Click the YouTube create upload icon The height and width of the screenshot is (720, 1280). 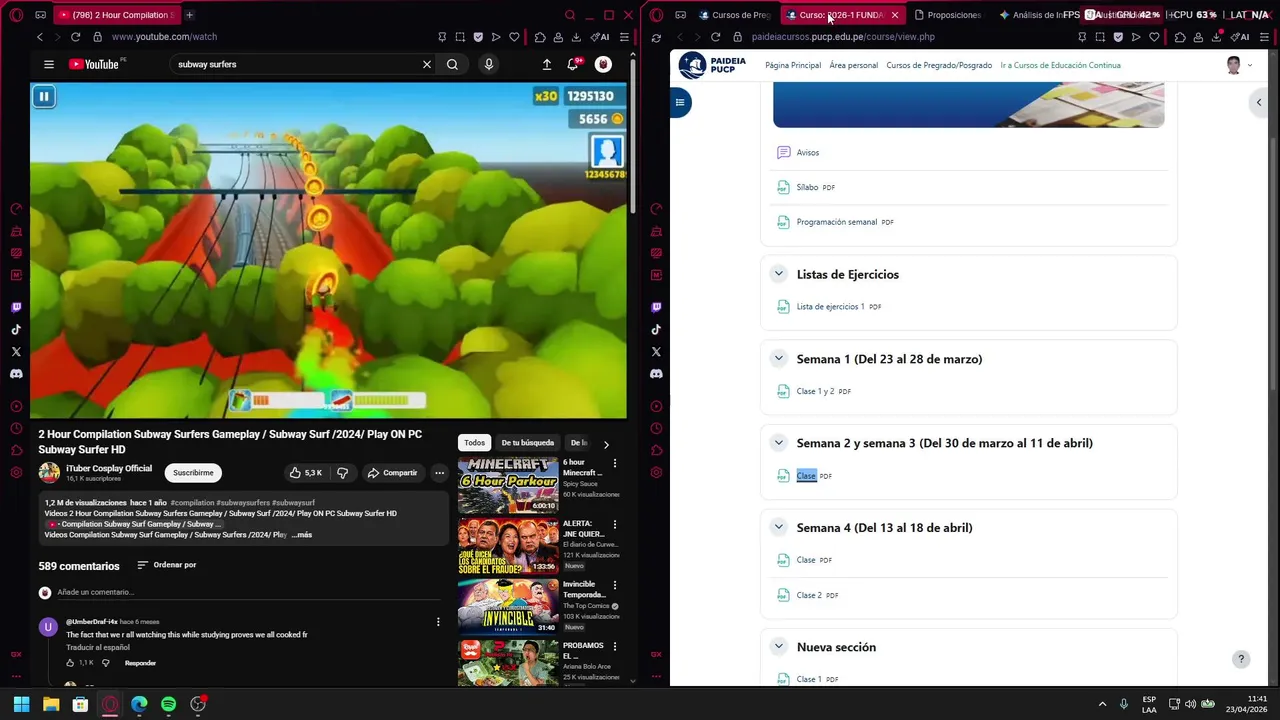coord(547,64)
